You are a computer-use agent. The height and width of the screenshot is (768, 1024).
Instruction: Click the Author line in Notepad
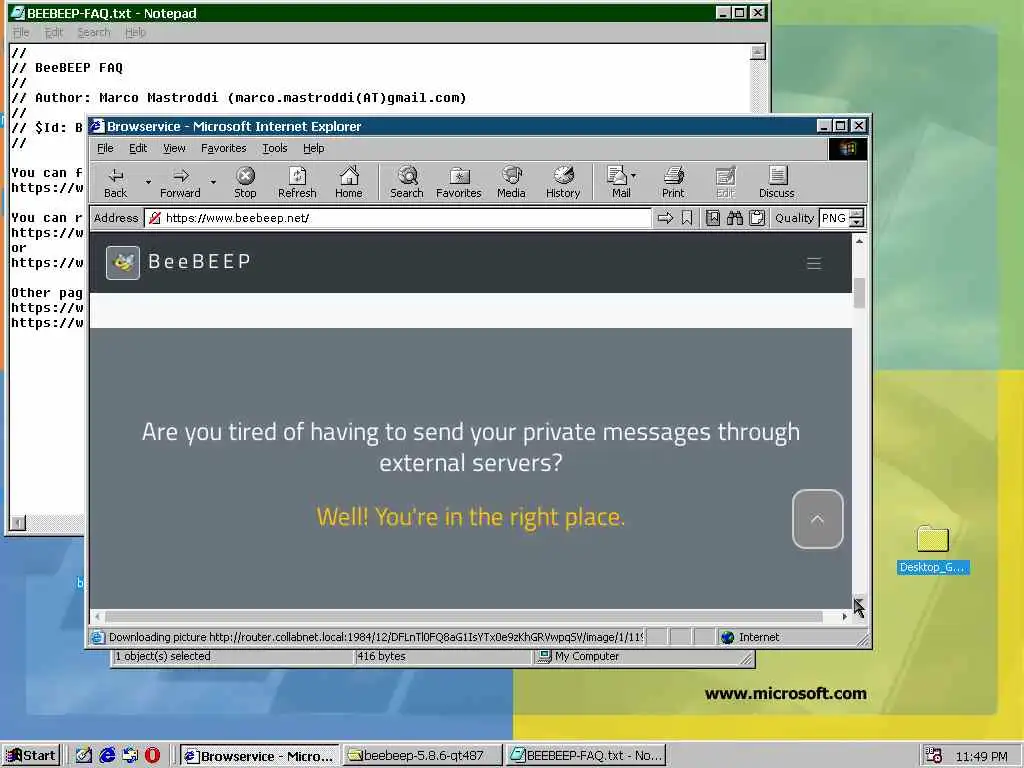pos(239,98)
